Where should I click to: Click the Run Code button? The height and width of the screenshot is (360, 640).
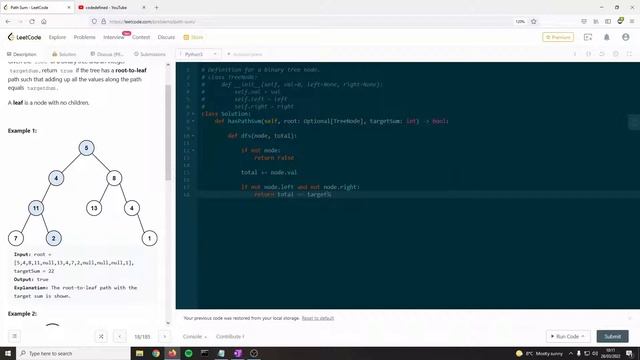click(x=568, y=336)
